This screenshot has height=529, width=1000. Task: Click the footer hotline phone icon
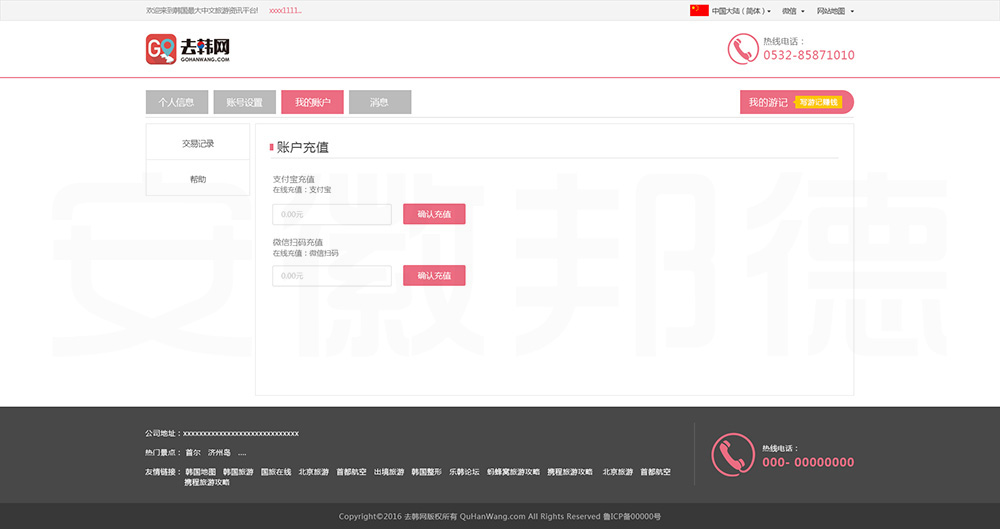coord(732,454)
